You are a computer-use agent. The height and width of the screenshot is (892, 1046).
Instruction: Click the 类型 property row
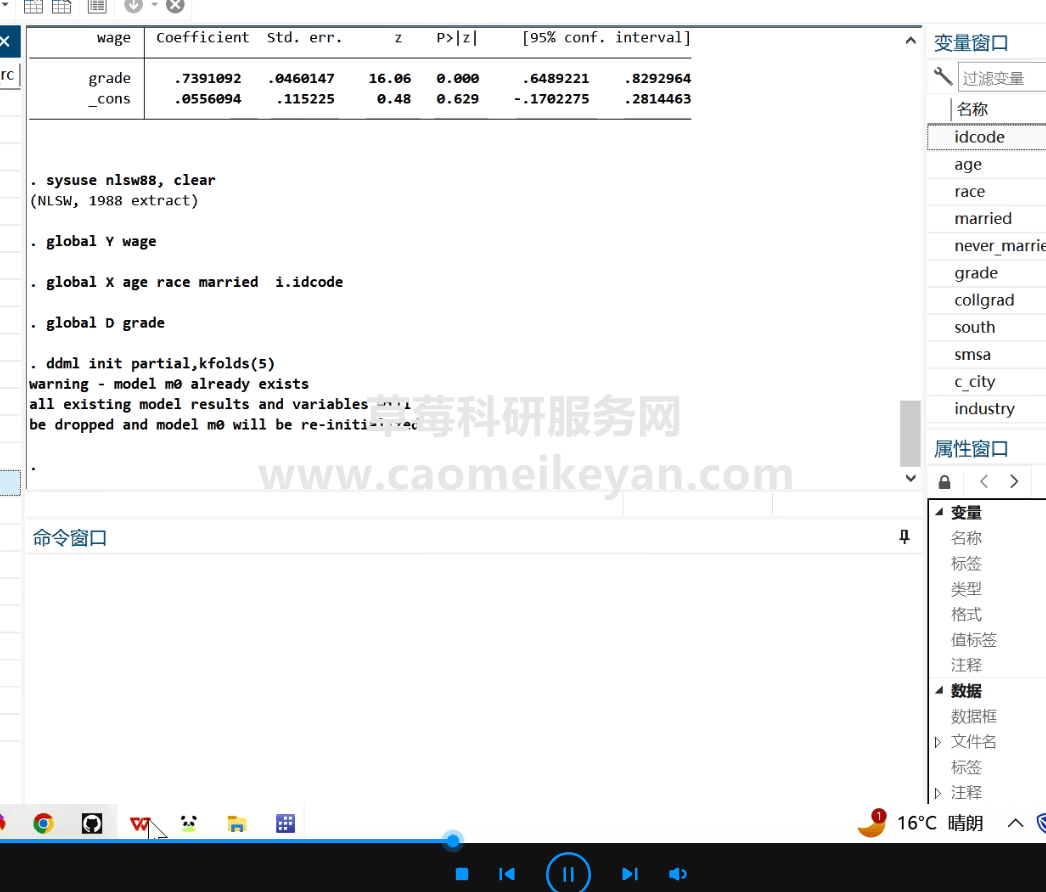click(x=966, y=589)
